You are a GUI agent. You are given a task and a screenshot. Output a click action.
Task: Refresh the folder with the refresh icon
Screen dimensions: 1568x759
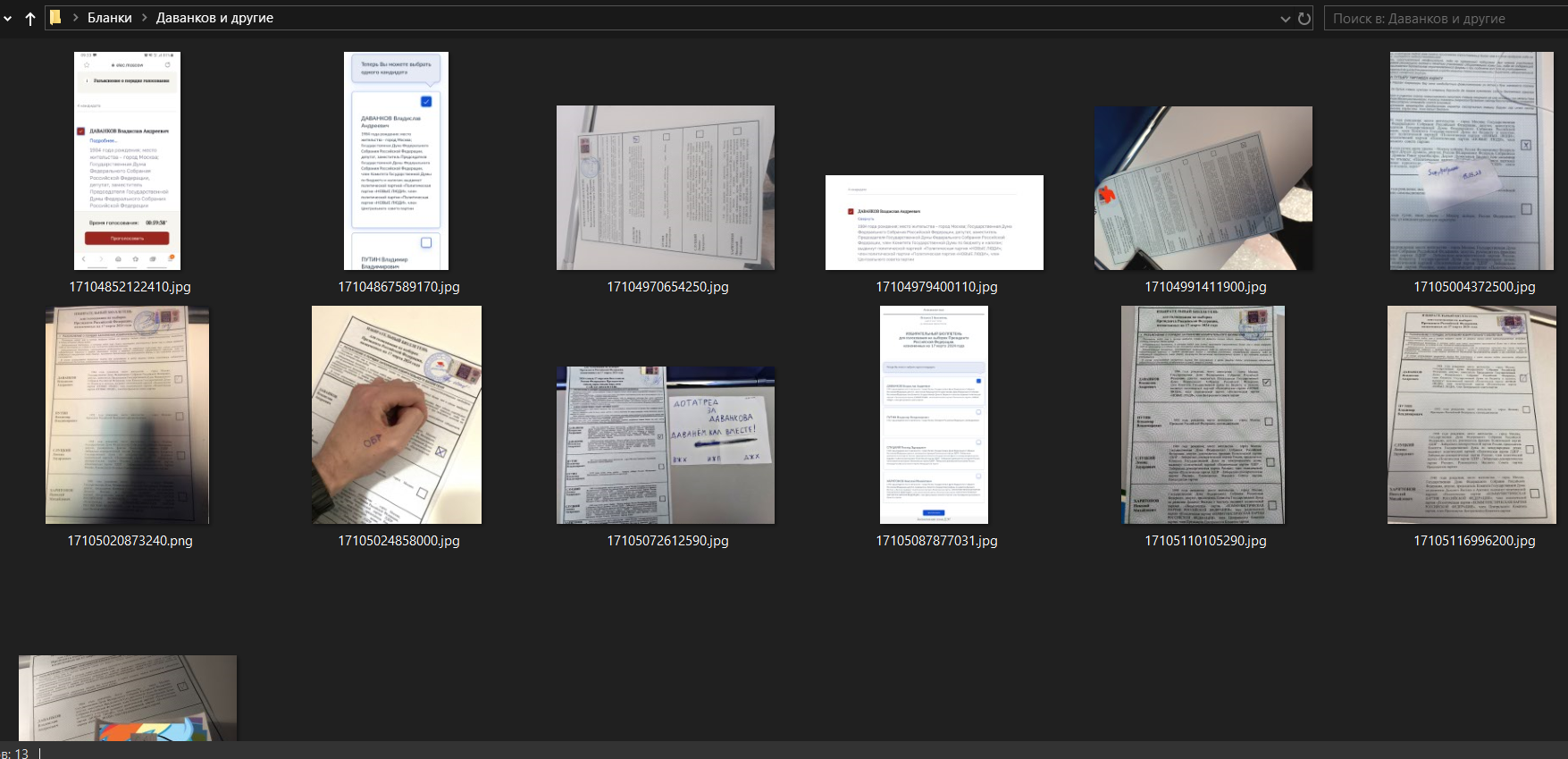(x=1304, y=19)
